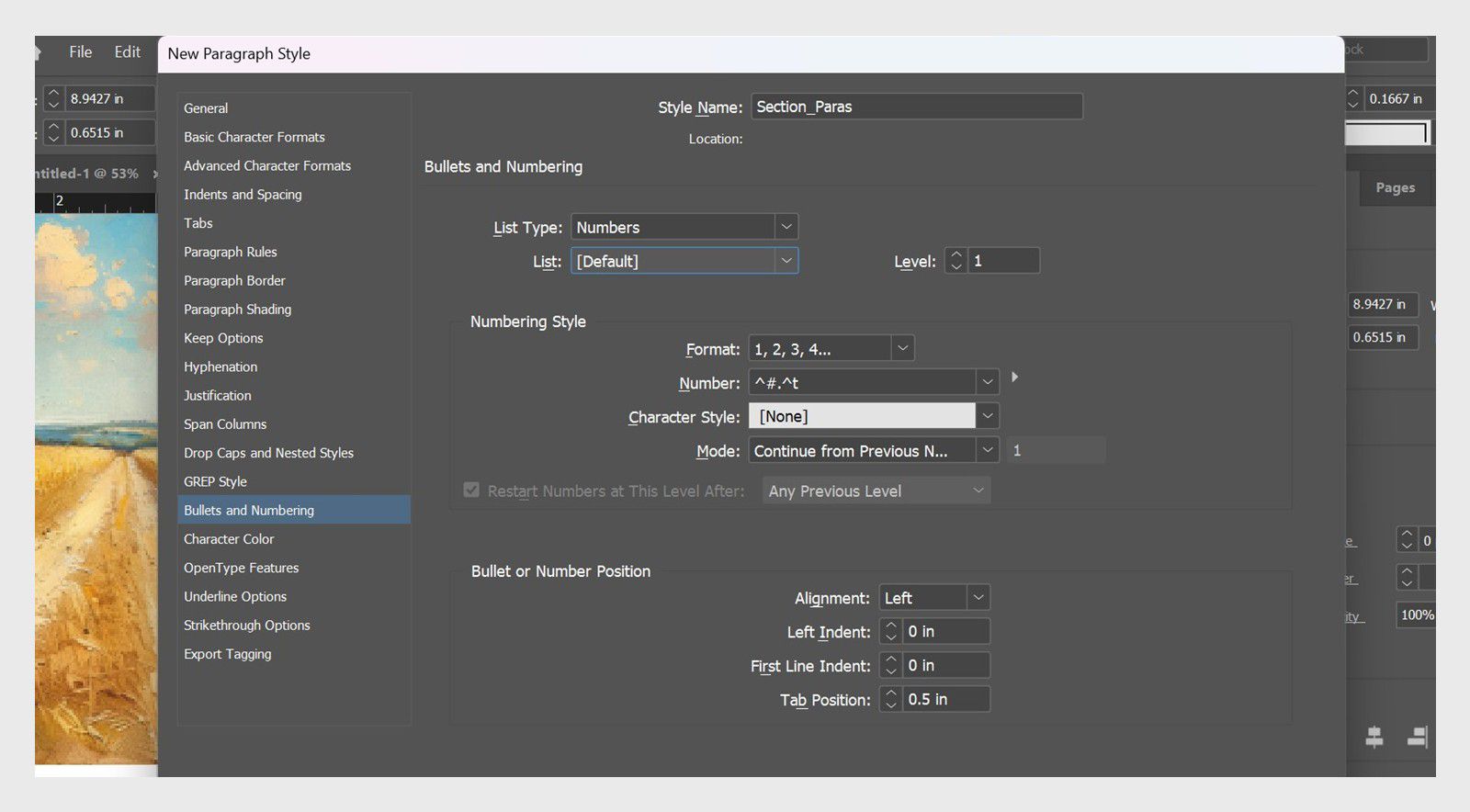1470x812 pixels.
Task: Click the Level value field
Action: [x=1004, y=261]
